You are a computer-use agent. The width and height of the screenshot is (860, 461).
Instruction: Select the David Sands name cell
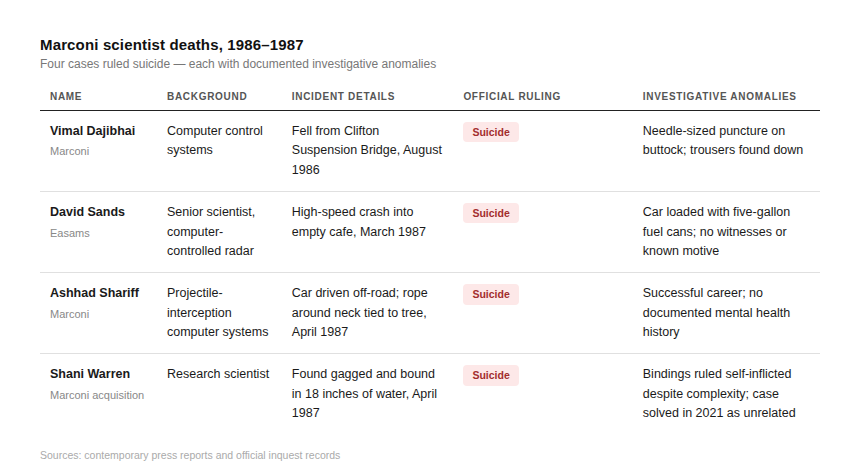(87, 212)
